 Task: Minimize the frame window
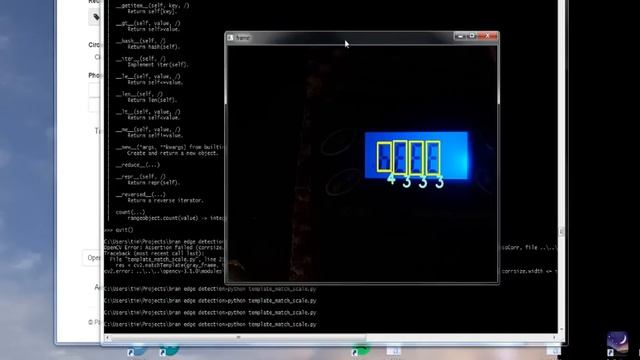(x=460, y=37)
